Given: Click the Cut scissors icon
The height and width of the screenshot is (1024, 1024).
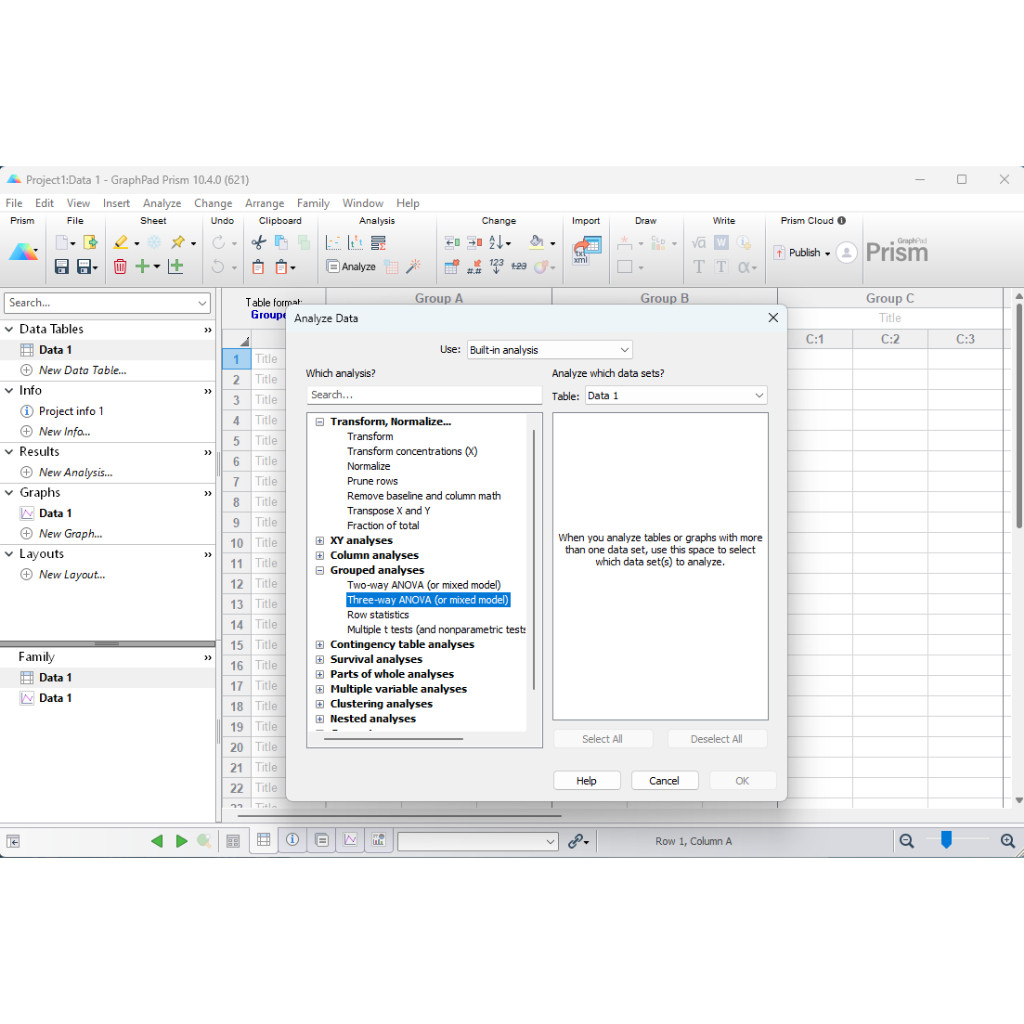Looking at the screenshot, I should pos(258,242).
